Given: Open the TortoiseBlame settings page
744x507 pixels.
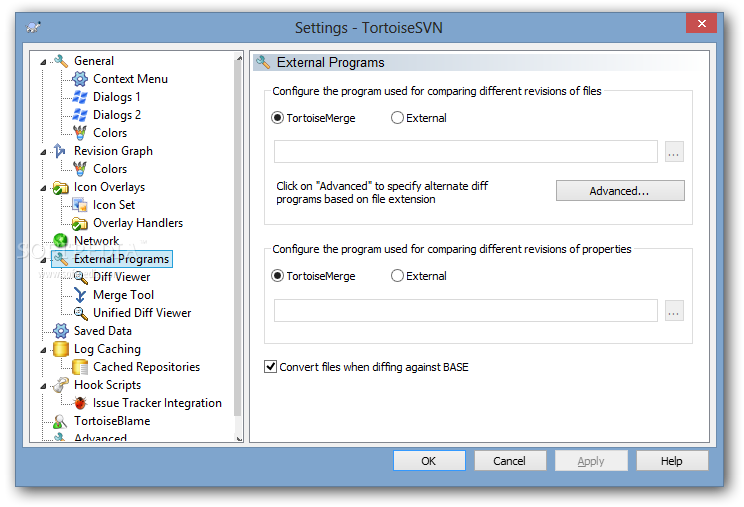Looking at the screenshot, I should pyautogui.click(x=112, y=421).
